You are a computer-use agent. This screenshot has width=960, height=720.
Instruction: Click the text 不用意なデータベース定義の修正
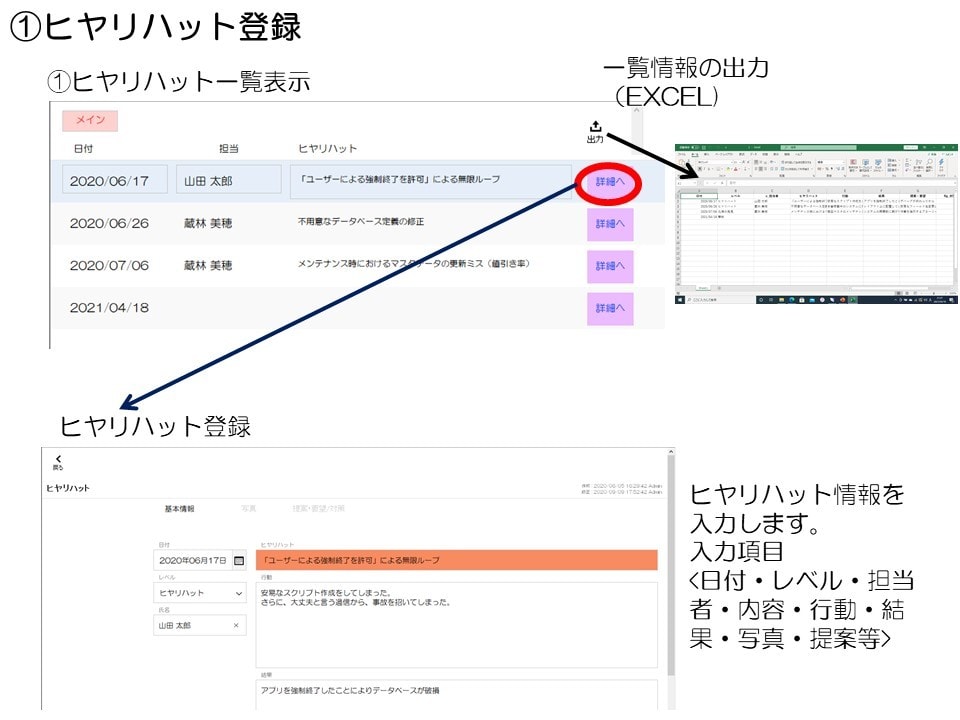pyautogui.click(x=361, y=222)
